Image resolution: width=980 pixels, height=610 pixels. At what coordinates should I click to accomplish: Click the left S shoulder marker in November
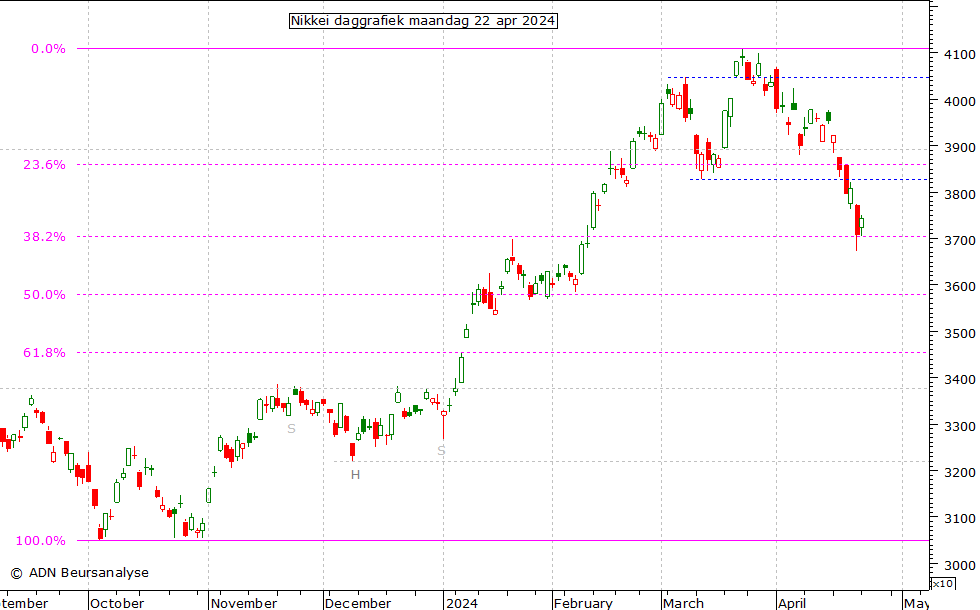coord(291,429)
